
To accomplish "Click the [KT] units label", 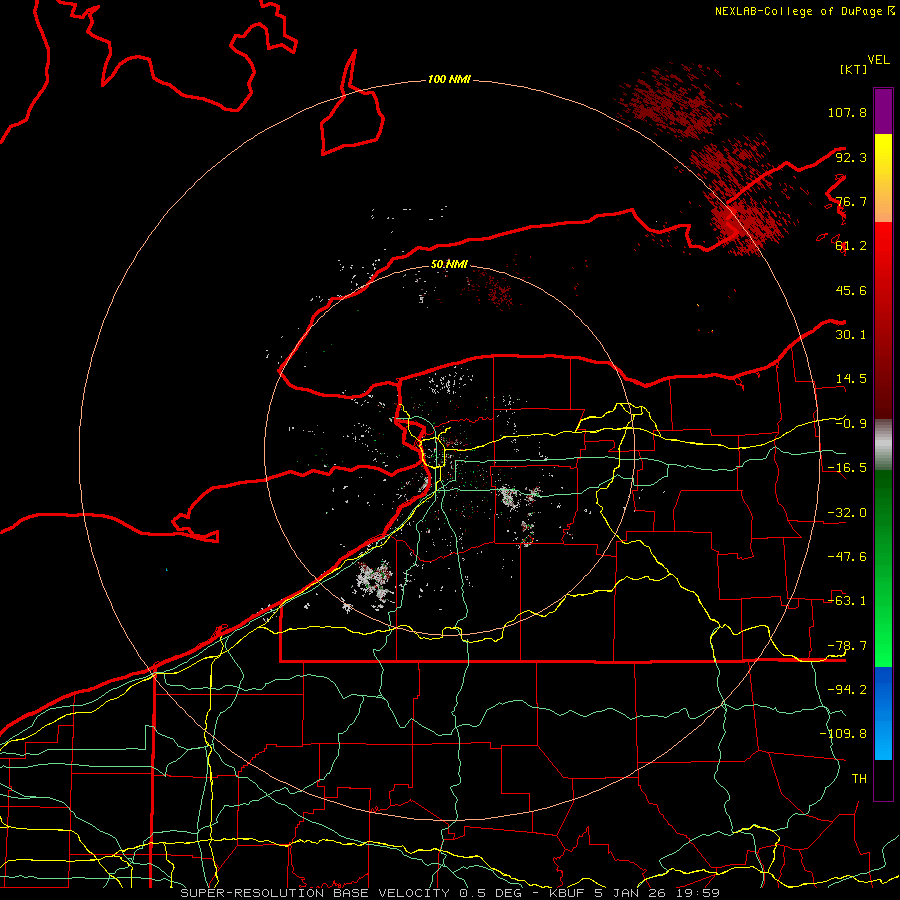I will 853,69.
